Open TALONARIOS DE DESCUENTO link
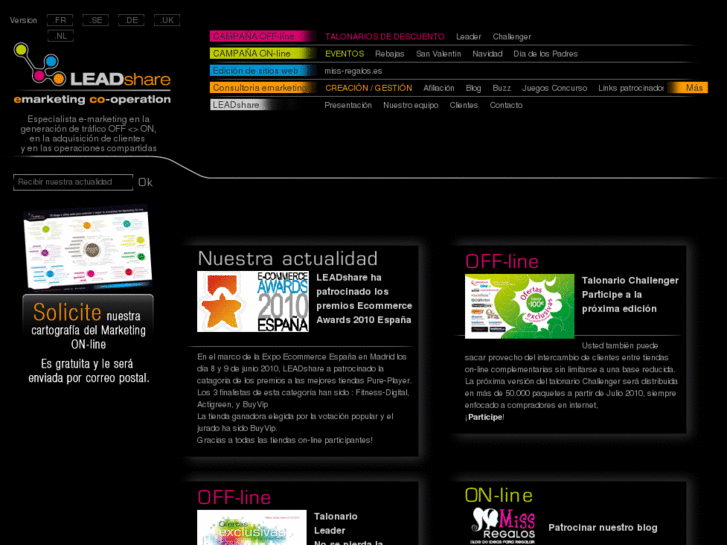This screenshot has height=545, width=727. point(384,37)
